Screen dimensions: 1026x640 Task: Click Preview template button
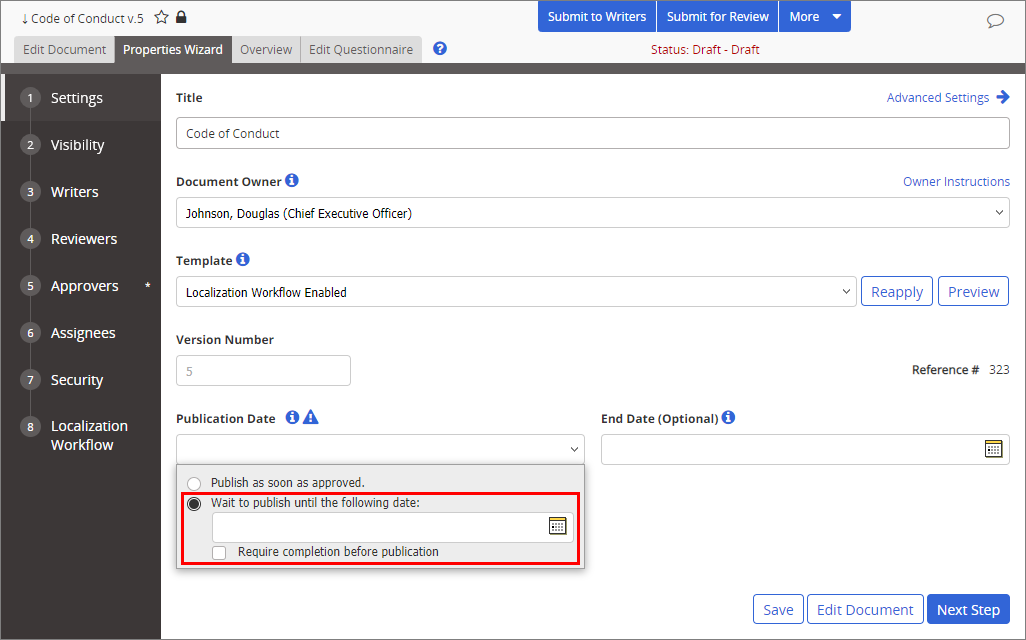(x=973, y=292)
